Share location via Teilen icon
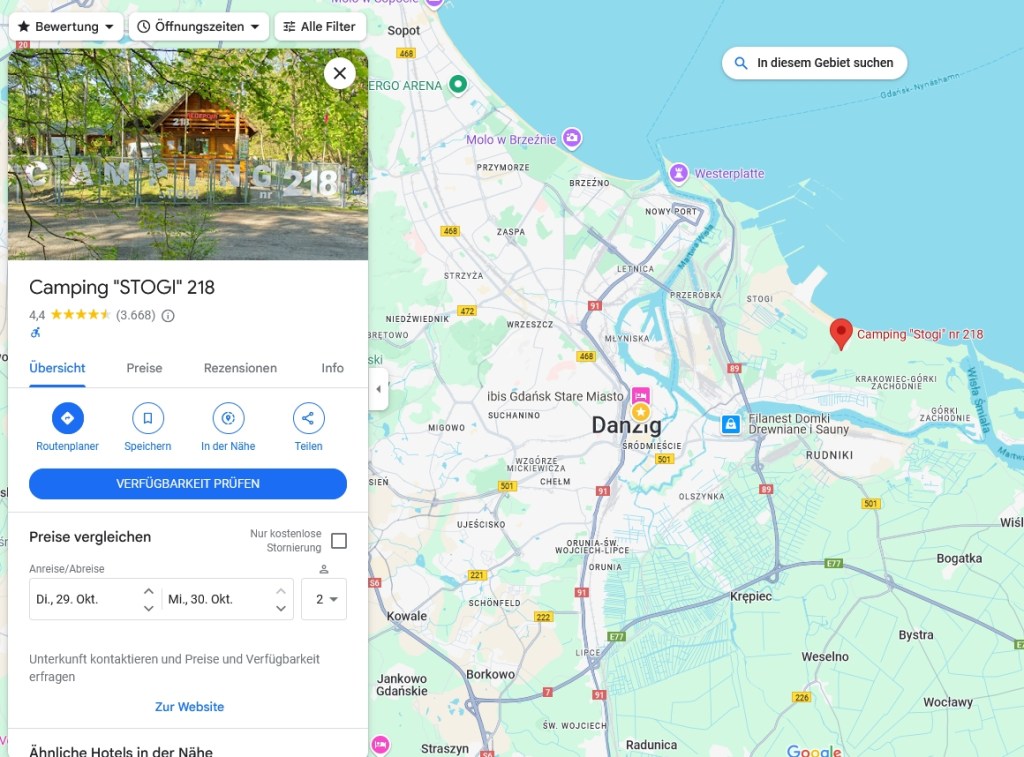This screenshot has width=1024, height=757. [308, 418]
